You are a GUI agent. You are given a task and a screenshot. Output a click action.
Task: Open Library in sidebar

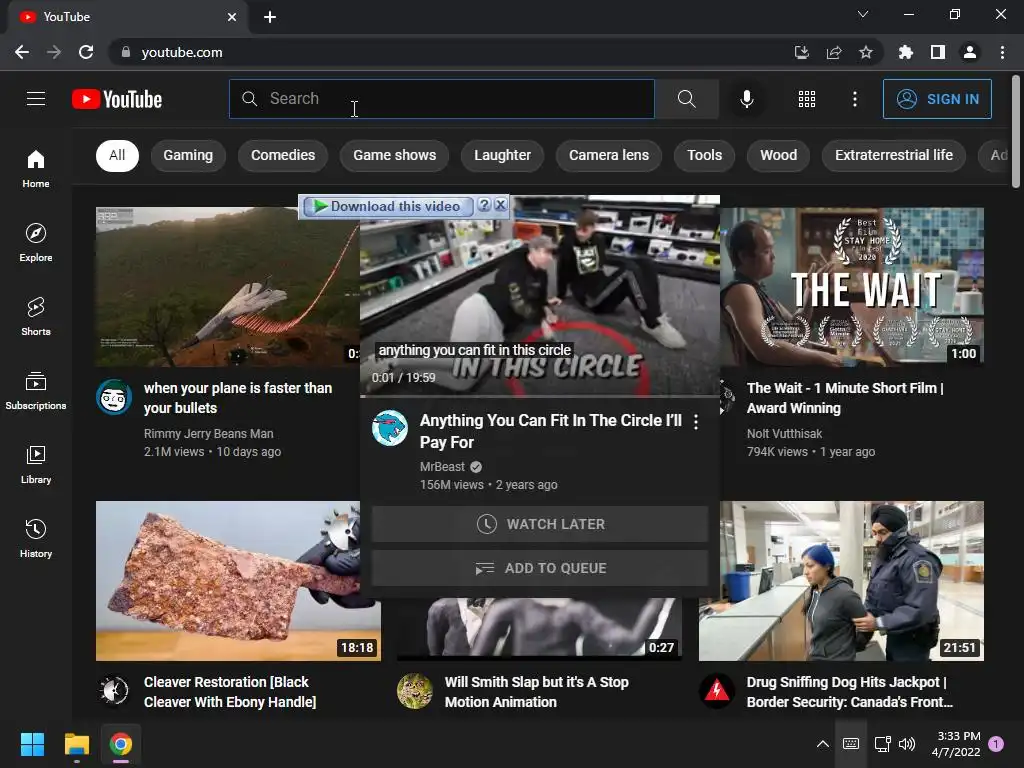tap(36, 464)
